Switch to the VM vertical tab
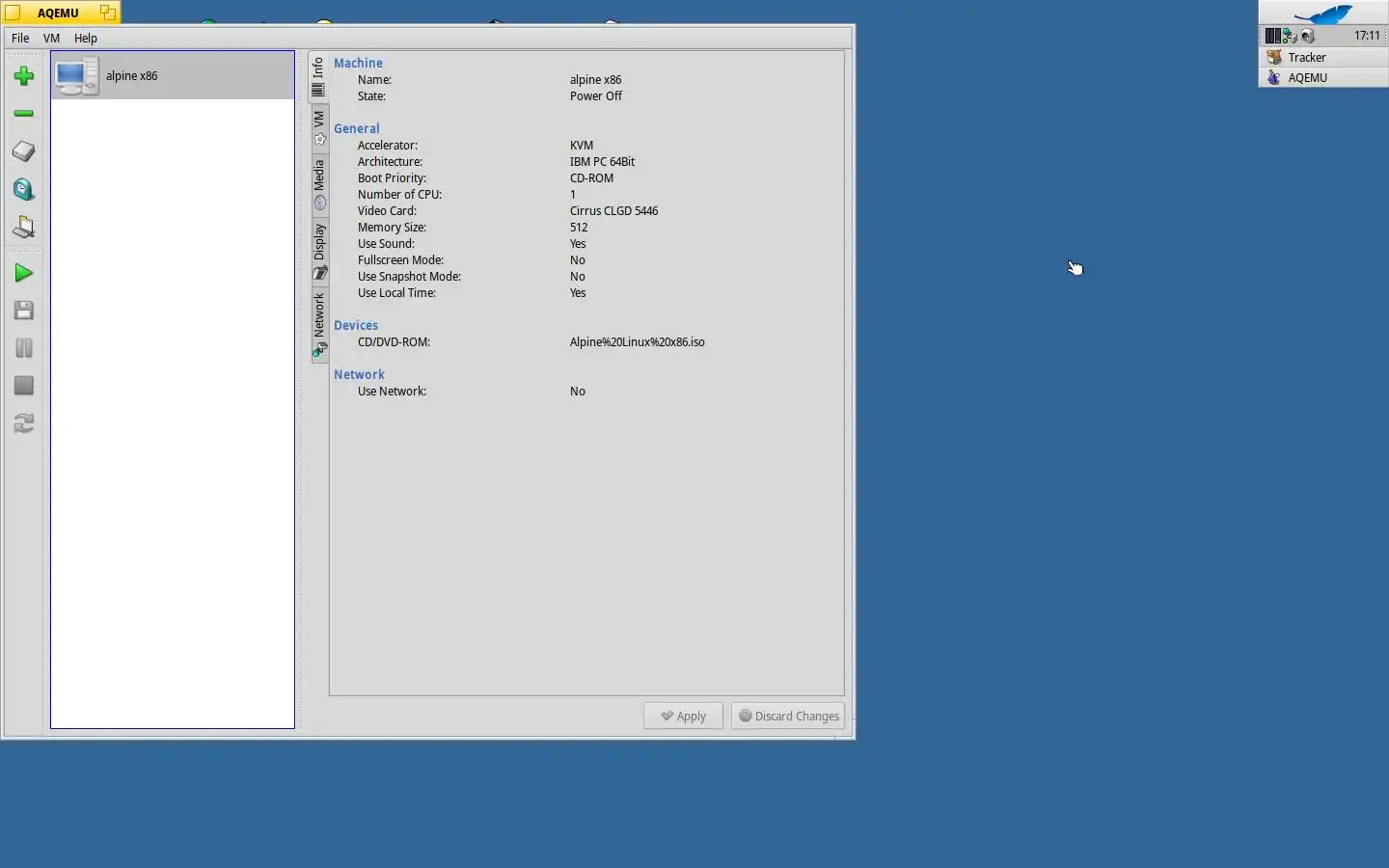Screen dimensions: 1389x868 (318, 127)
